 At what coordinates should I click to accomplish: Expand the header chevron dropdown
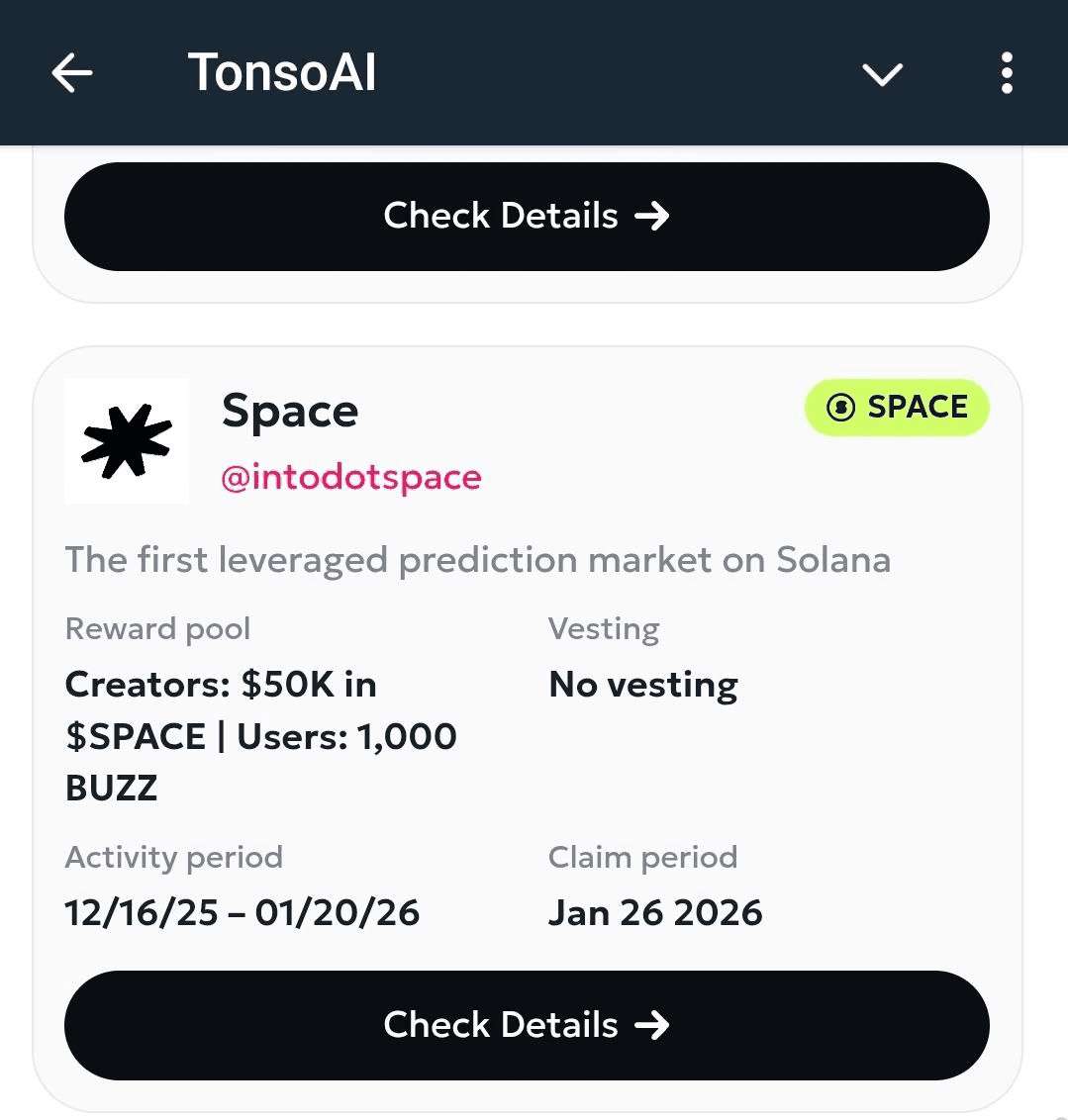[882, 74]
